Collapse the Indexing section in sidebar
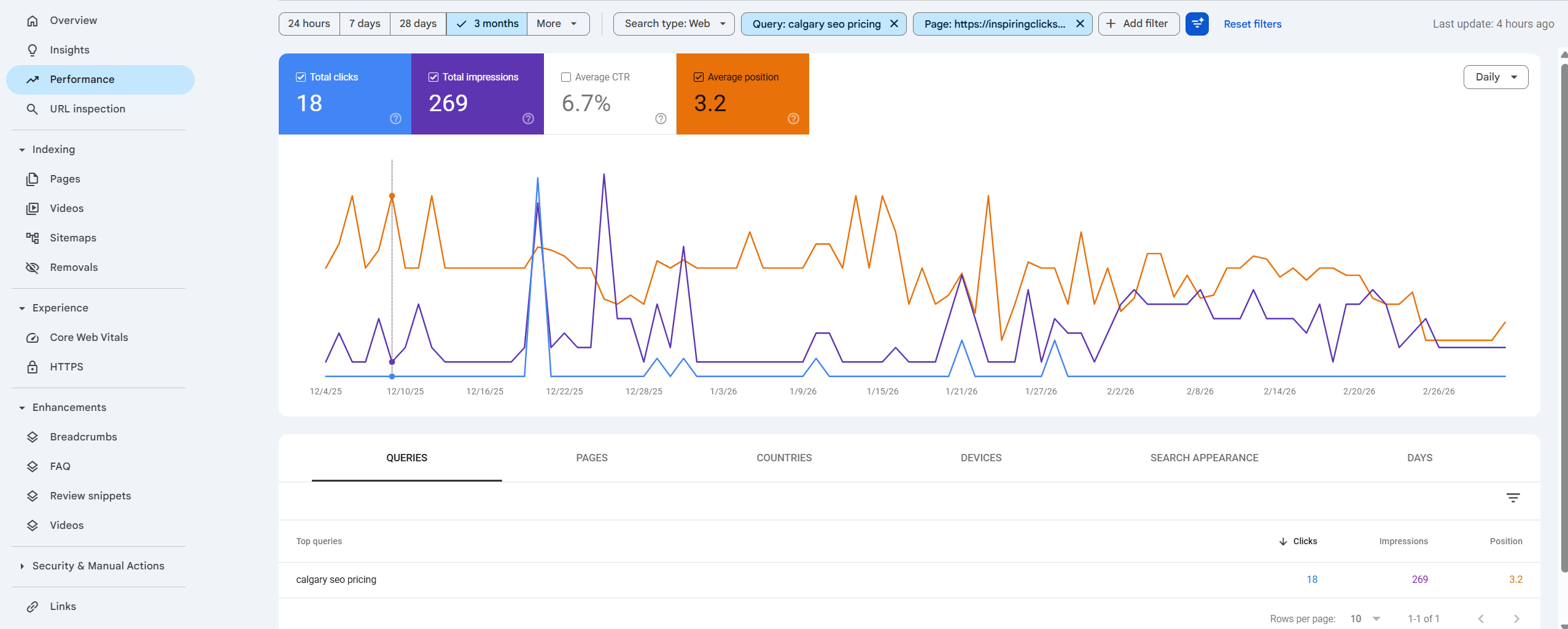The width and height of the screenshot is (1568, 629). (x=22, y=149)
